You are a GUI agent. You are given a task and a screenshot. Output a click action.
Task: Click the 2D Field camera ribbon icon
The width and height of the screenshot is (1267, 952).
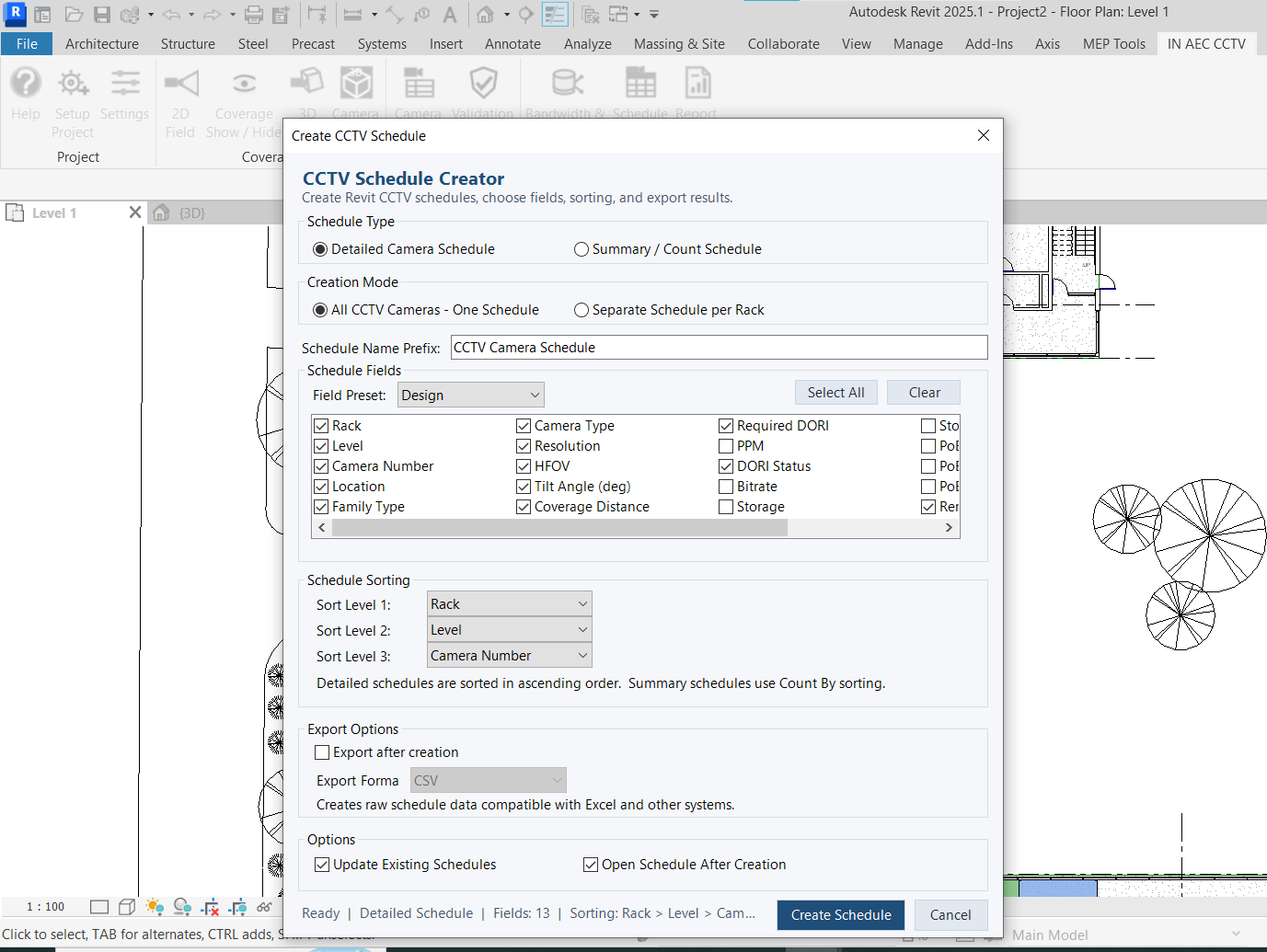pyautogui.click(x=181, y=84)
